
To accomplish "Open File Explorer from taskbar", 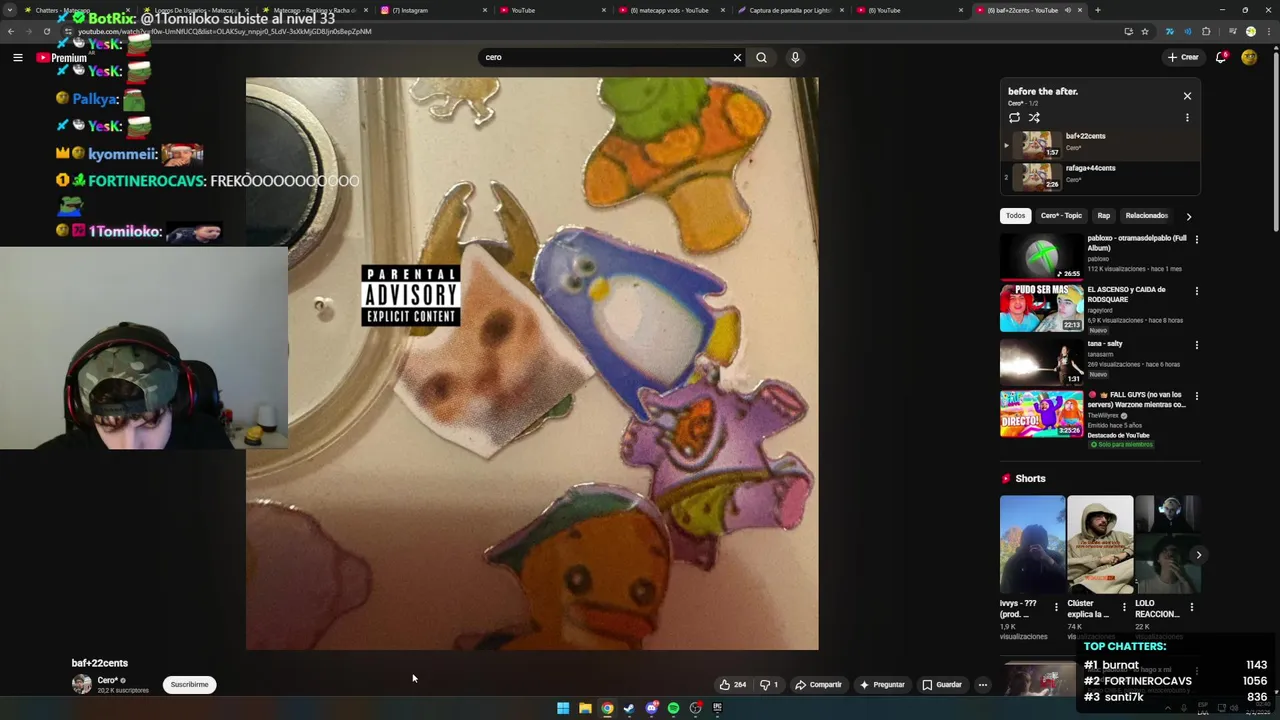I will [x=585, y=708].
